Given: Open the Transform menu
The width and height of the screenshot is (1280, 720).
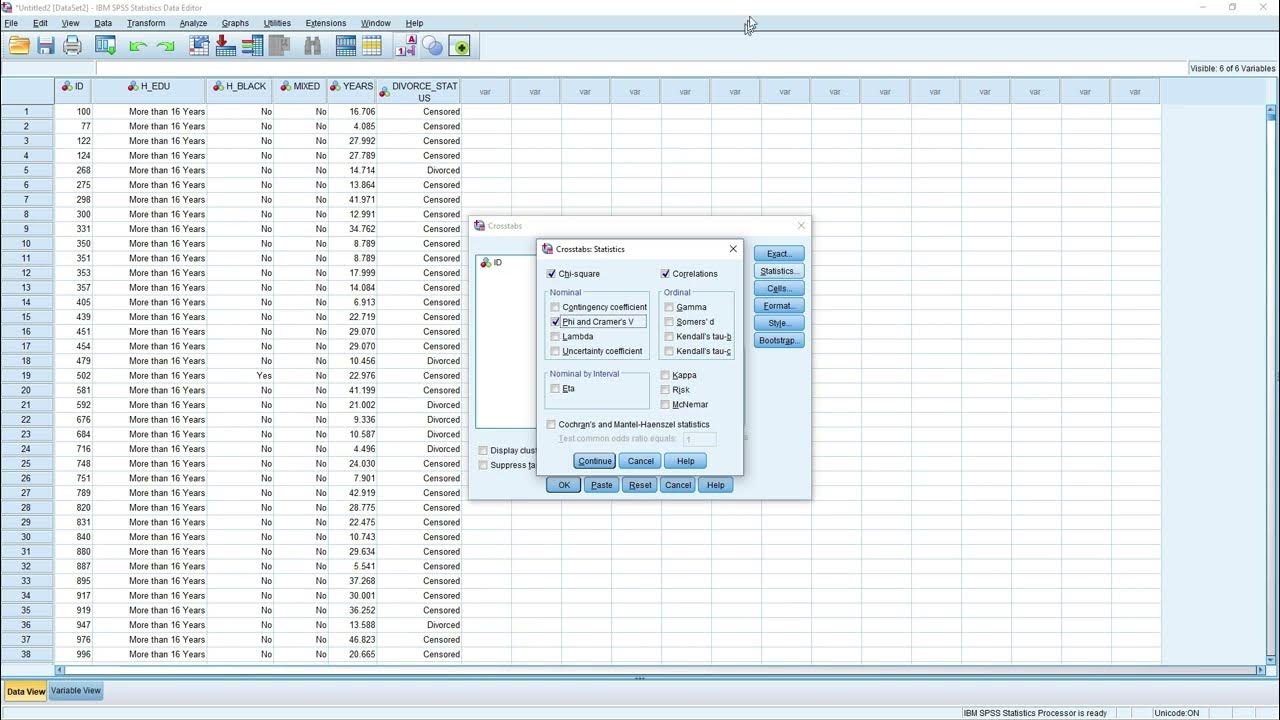Looking at the screenshot, I should point(146,23).
